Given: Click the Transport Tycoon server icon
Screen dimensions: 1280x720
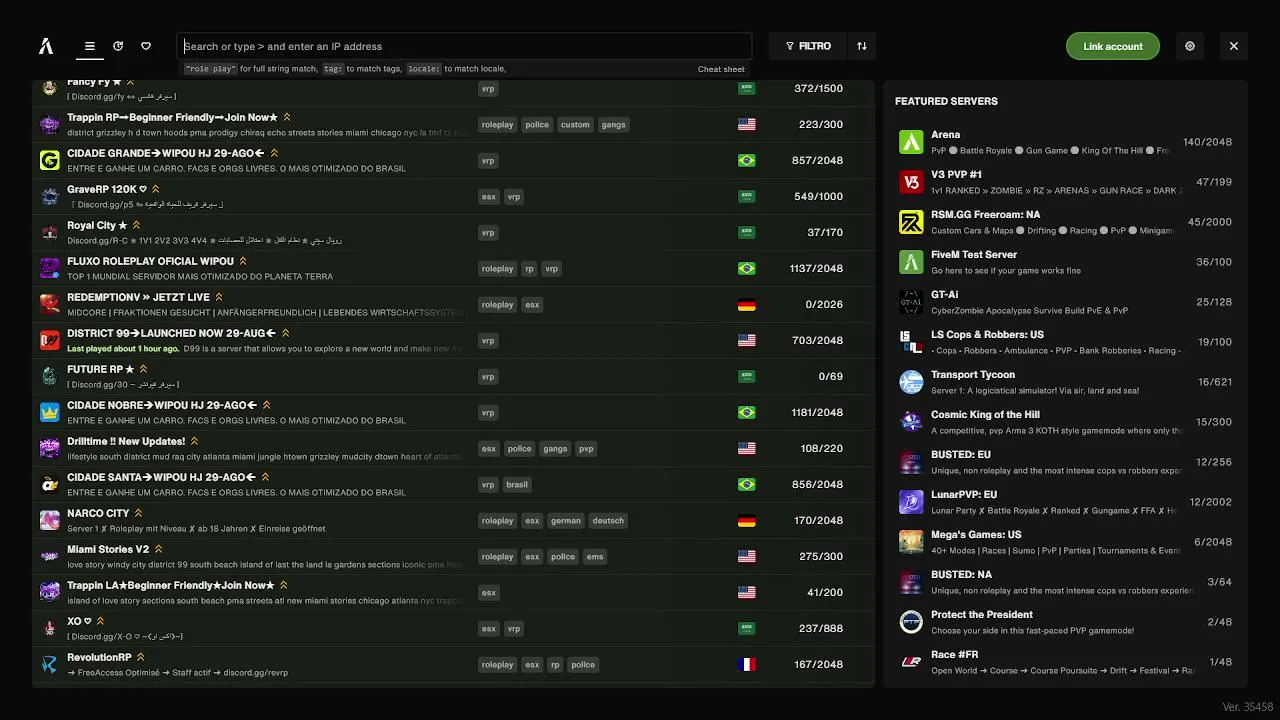Looking at the screenshot, I should coord(911,382).
